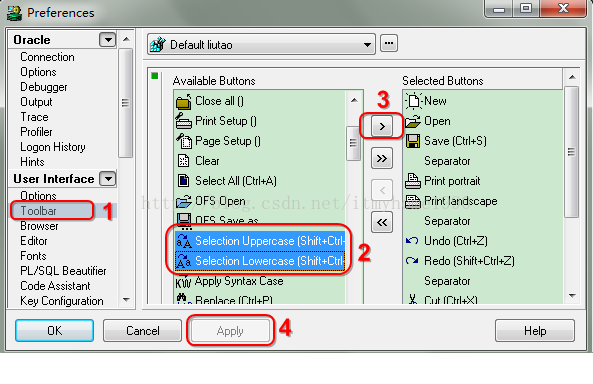
Task: Select Fonts preferences page
Action: click(33, 256)
